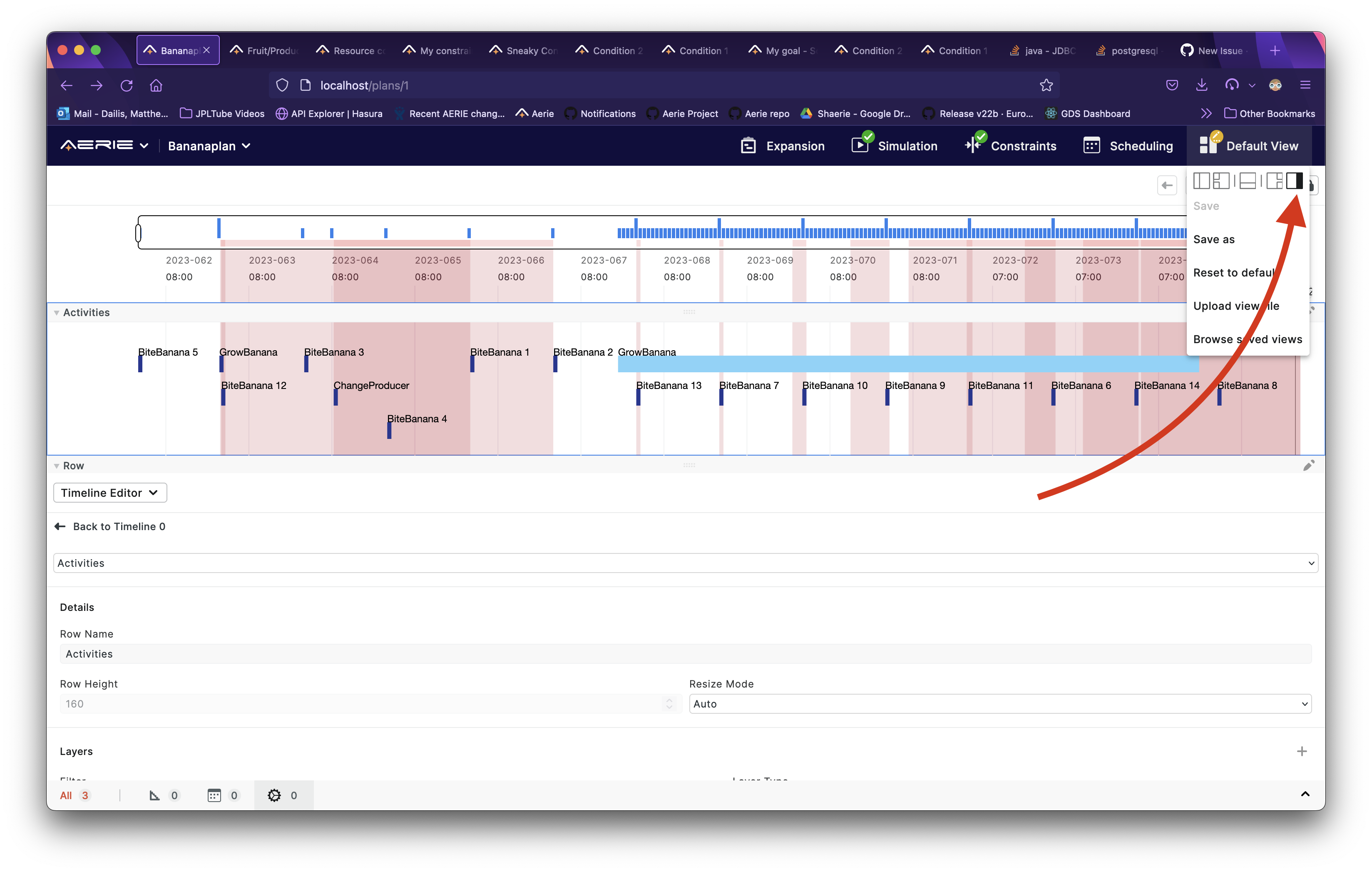Viewport: 1372px width, 872px height.
Task: Open the Scheduling panel
Action: (x=1128, y=146)
